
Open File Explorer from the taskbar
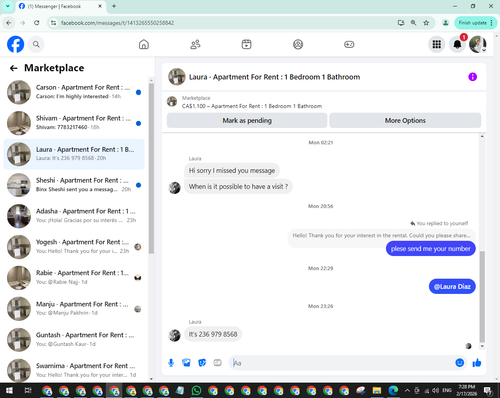[377, 390]
